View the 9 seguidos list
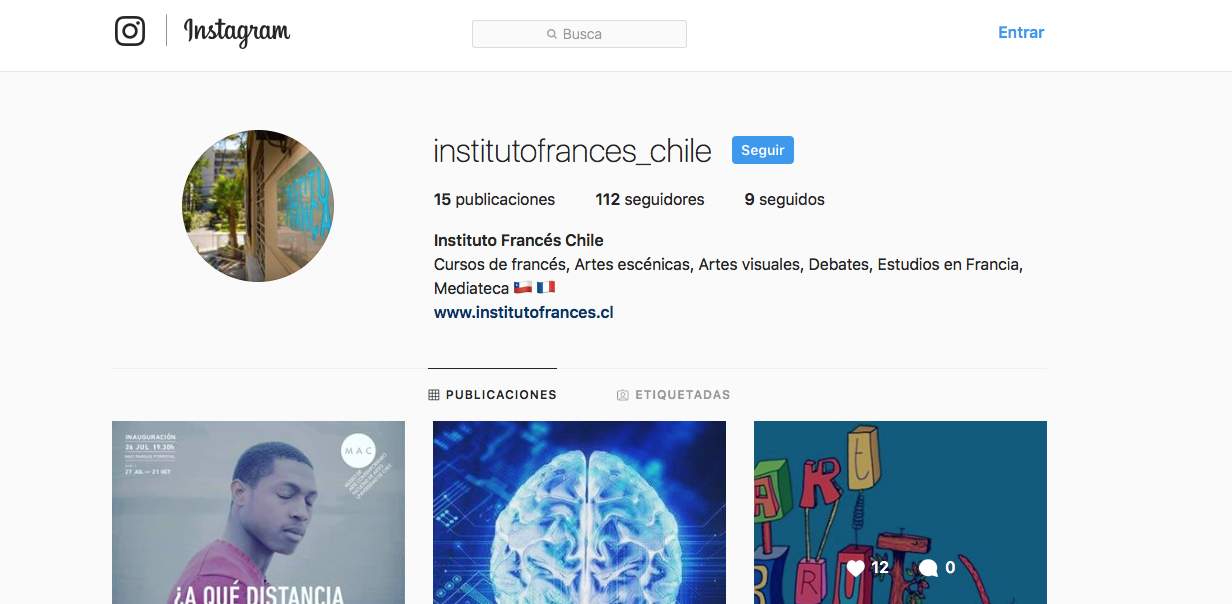This screenshot has height=604, width=1232. [x=785, y=199]
